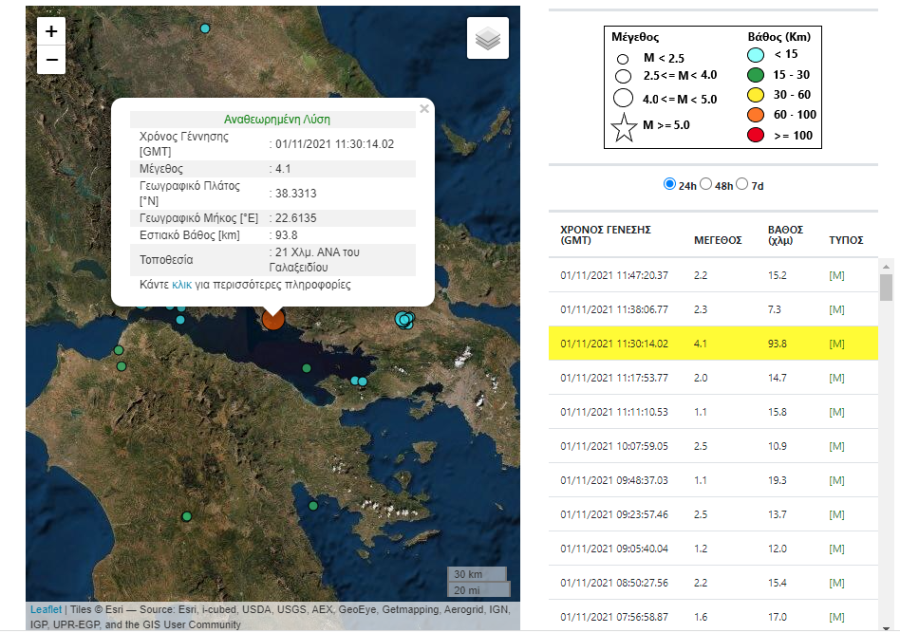Image resolution: width=900 pixels, height=633 pixels.
Task: Open [M] link for 09:05:40.04 event
Action: [836, 549]
